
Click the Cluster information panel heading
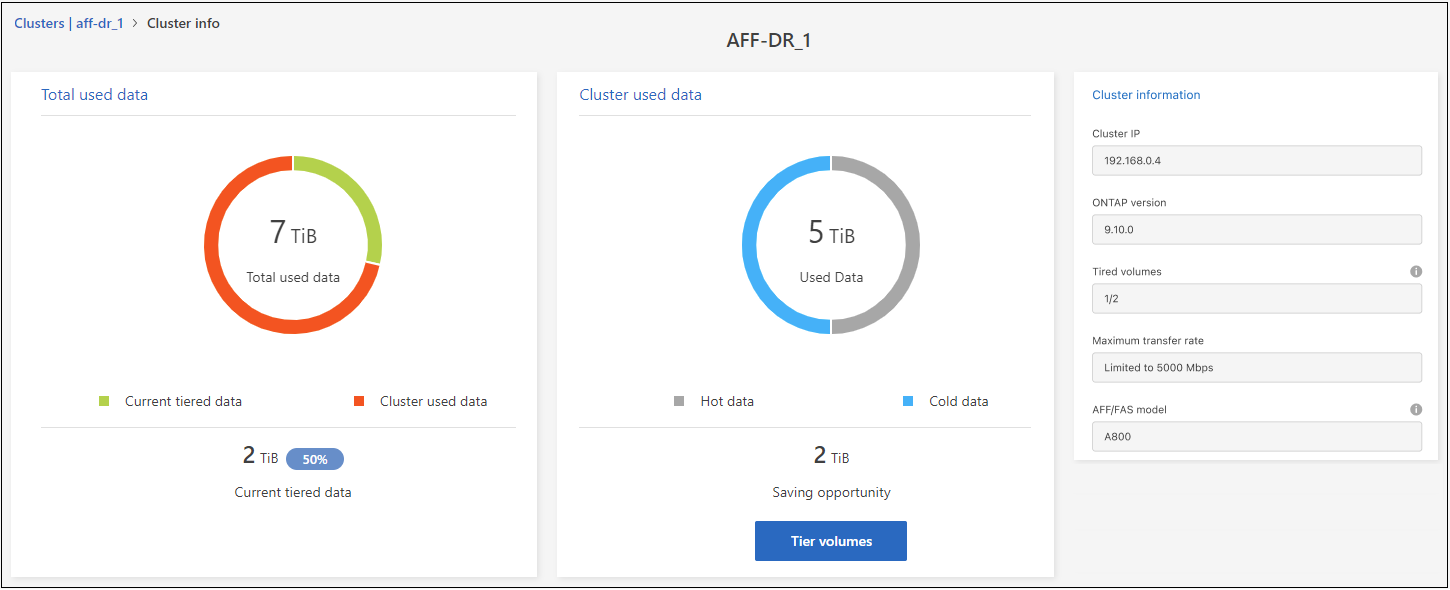tap(1146, 95)
